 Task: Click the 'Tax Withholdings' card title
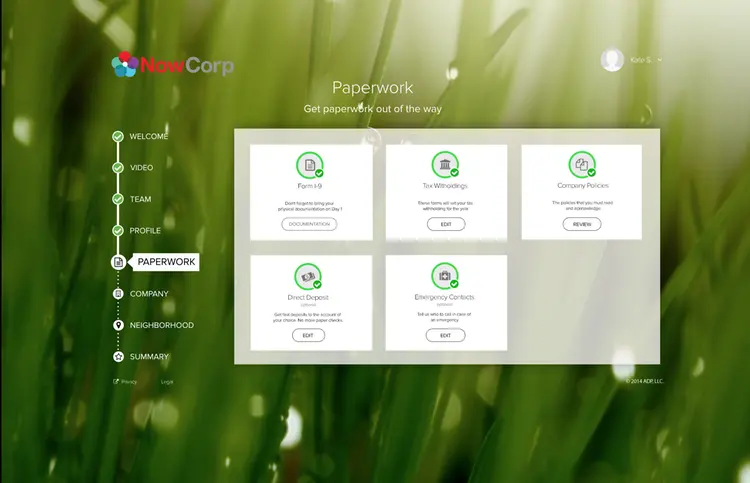pos(445,186)
